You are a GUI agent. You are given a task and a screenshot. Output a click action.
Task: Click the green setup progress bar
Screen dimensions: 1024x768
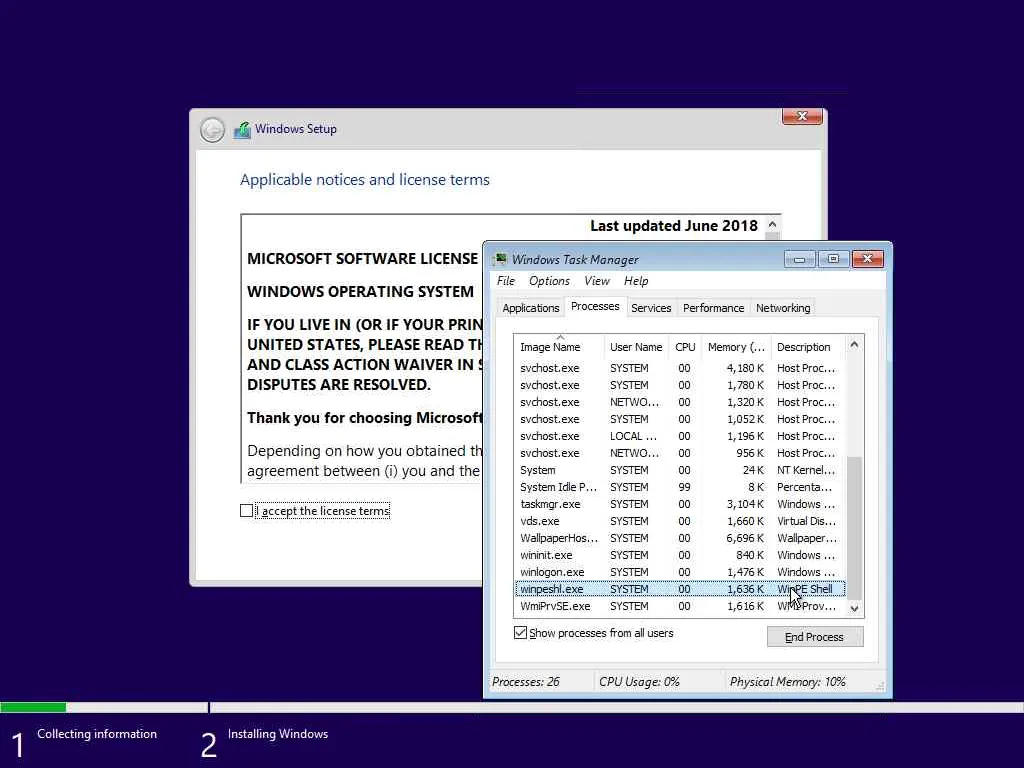tap(33, 707)
